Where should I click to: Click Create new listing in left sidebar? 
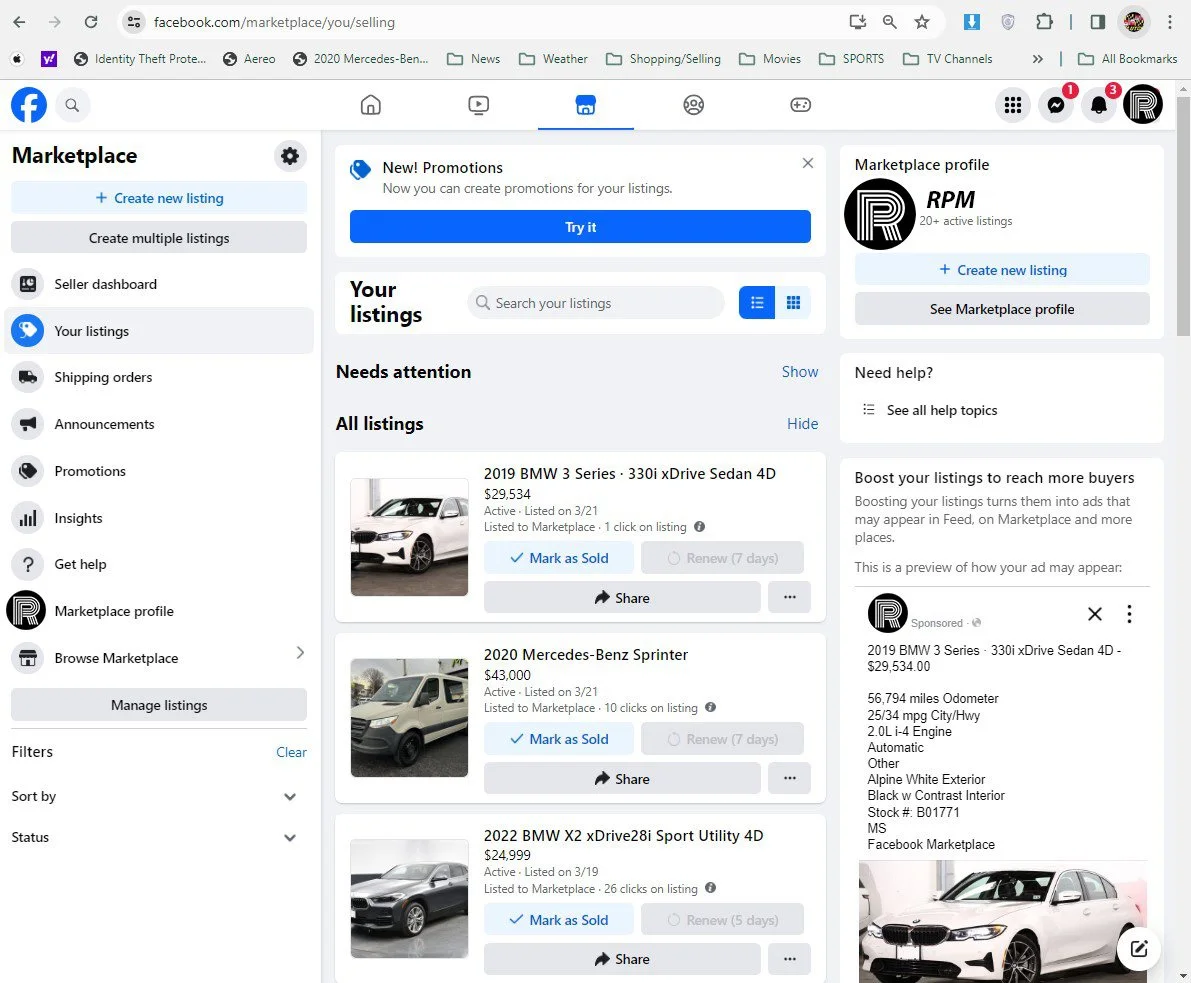(159, 198)
